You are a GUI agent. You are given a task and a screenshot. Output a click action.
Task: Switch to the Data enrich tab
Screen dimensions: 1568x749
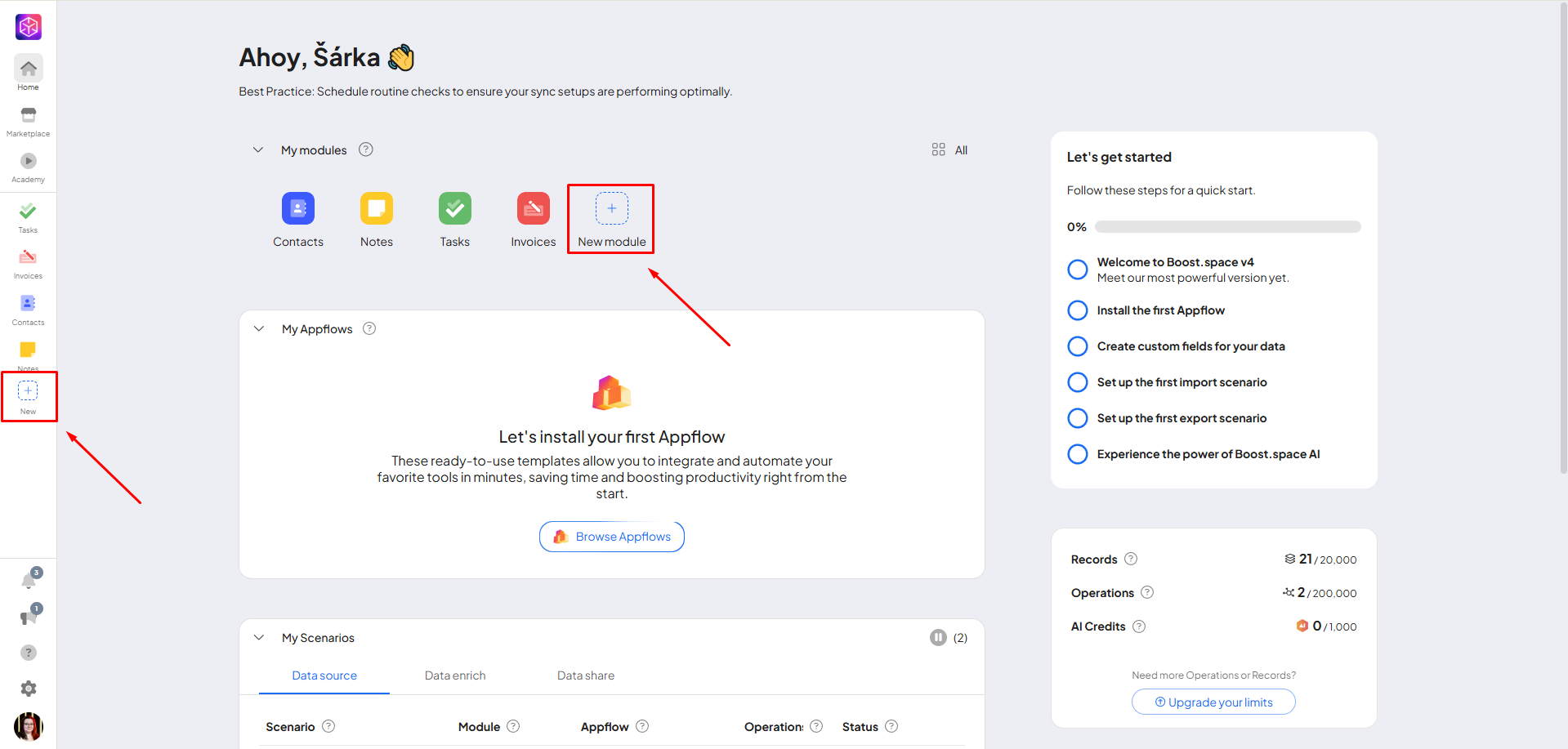[x=455, y=675]
